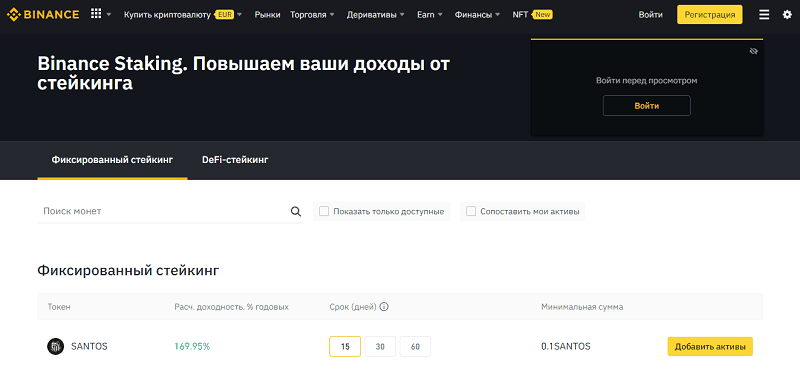Click the SANTOS token name
Viewport: 800px width, 370px height.
89,347
